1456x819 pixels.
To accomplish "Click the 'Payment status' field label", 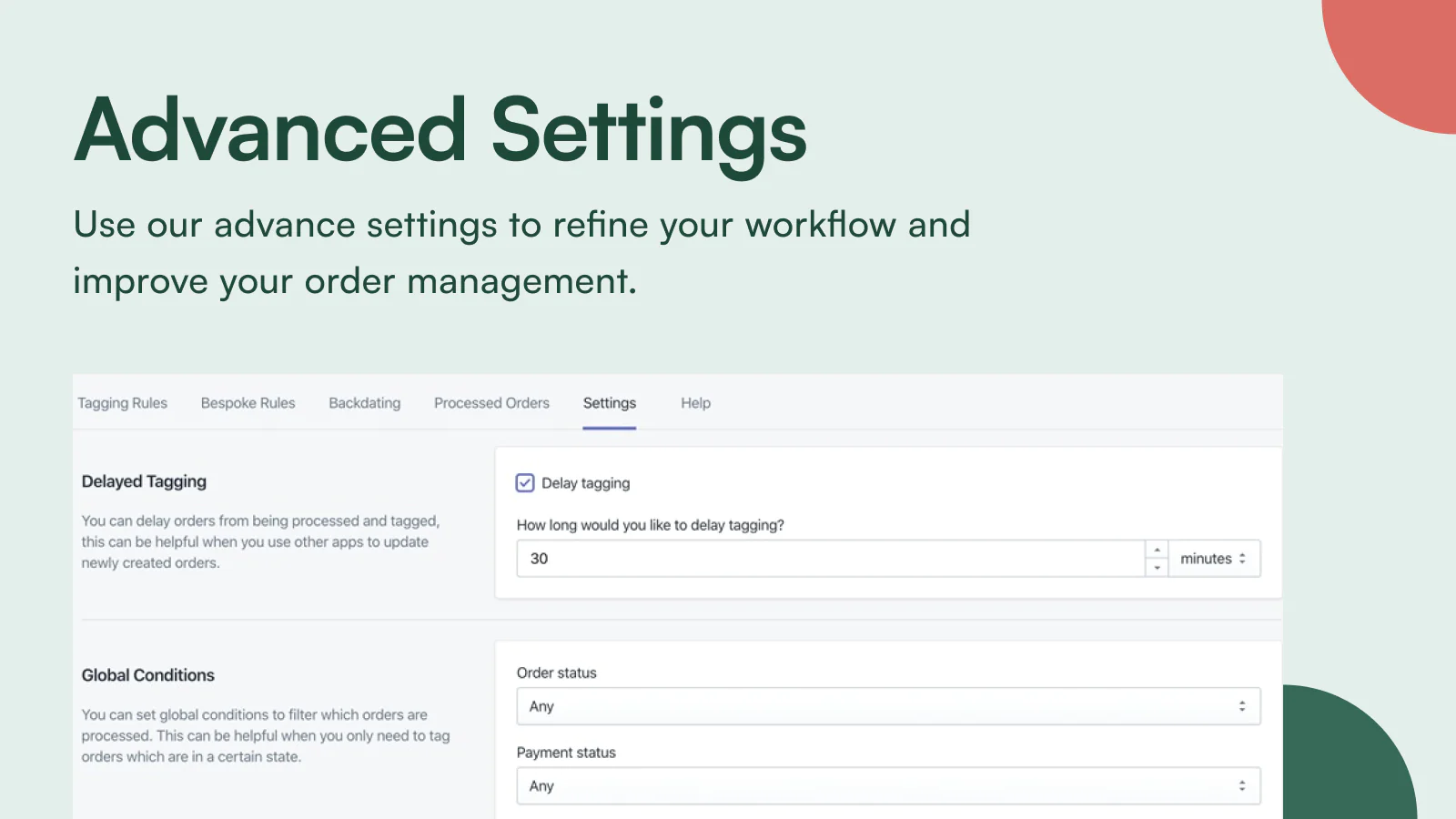I will [x=566, y=753].
